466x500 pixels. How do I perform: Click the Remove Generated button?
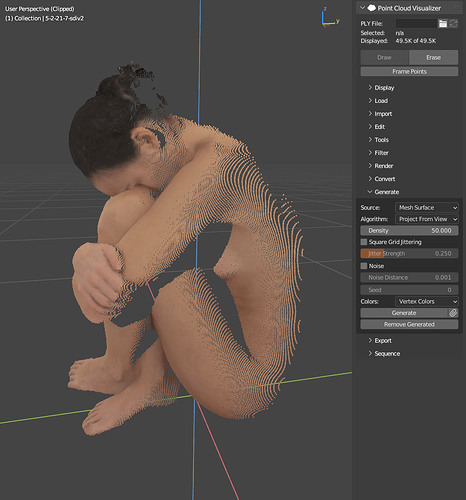409,324
